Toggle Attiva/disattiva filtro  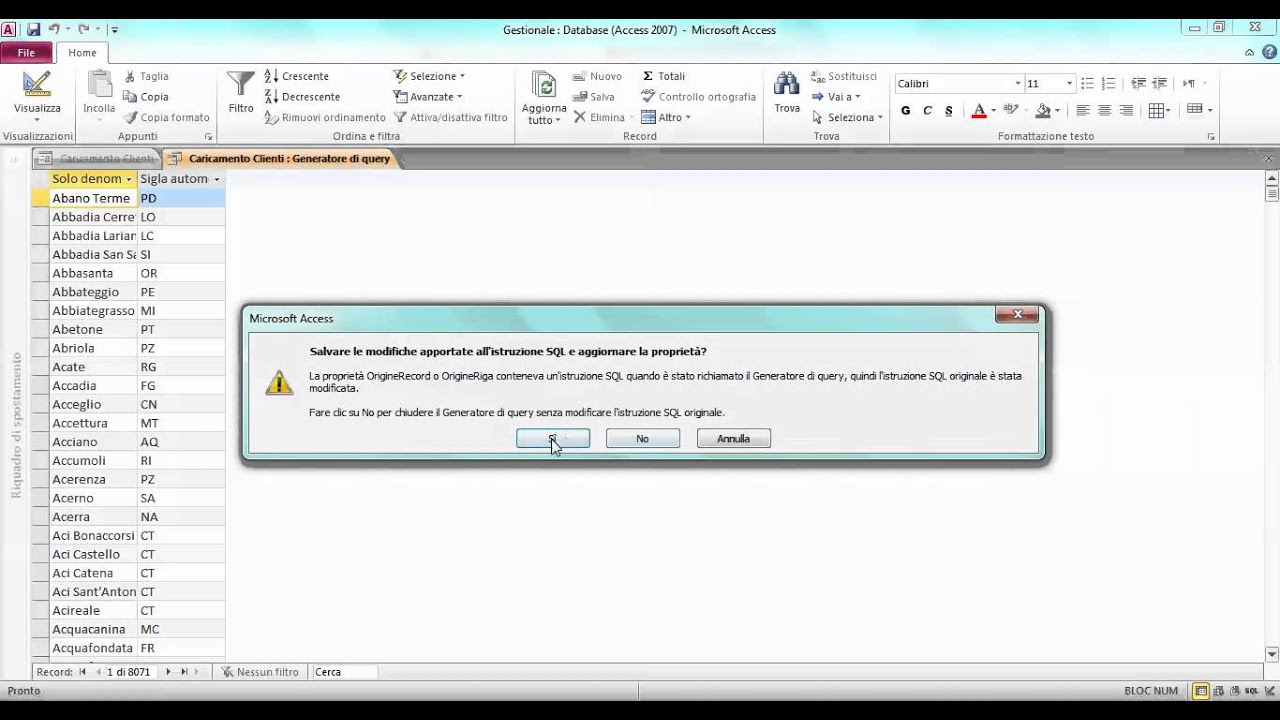point(450,117)
